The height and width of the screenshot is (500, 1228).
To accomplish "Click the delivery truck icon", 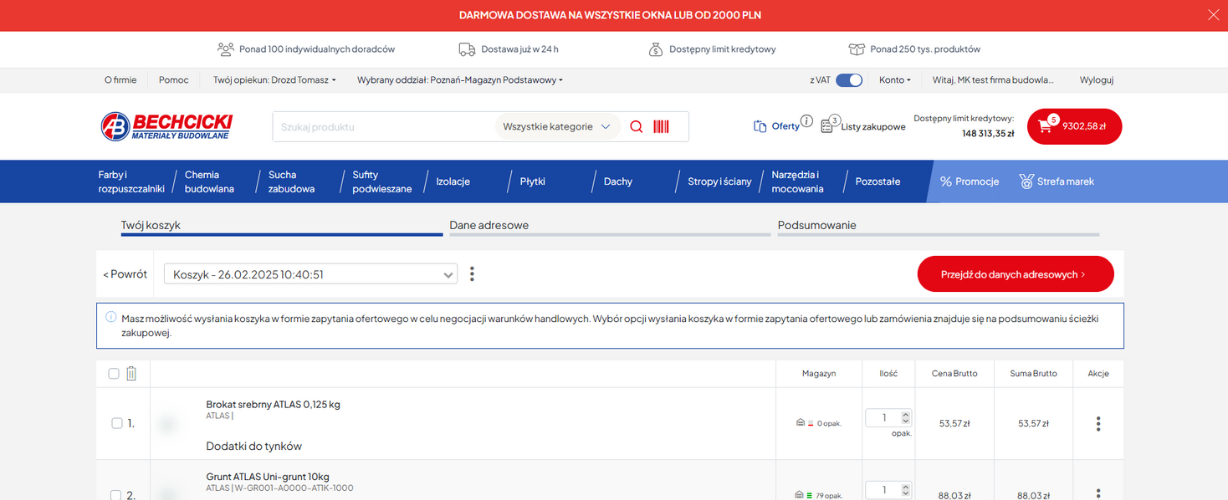I will (x=467, y=49).
